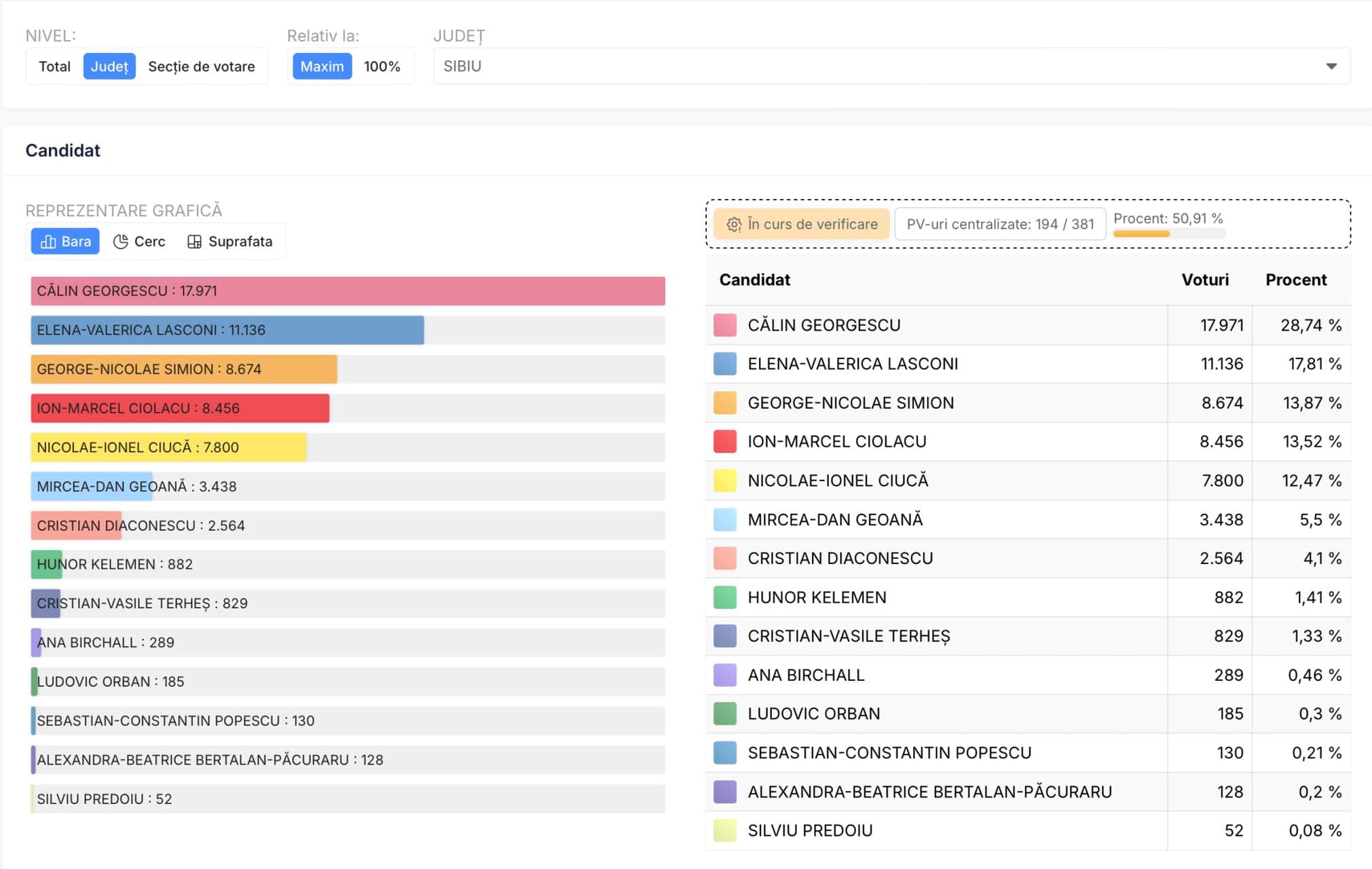Viewport: 1372px width, 869px height.
Task: Click the Sebastian-Constantin Popescu swatch
Action: click(x=725, y=752)
